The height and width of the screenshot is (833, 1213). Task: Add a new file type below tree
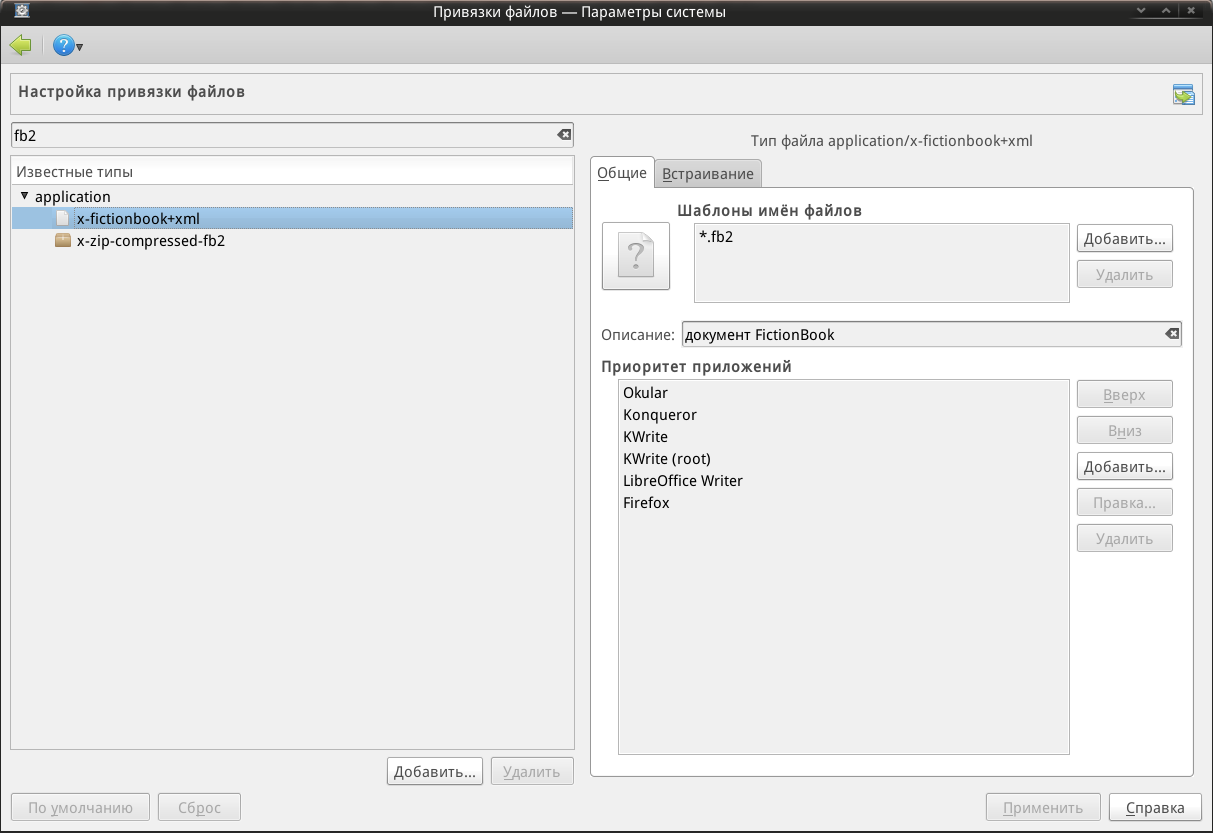(x=435, y=771)
